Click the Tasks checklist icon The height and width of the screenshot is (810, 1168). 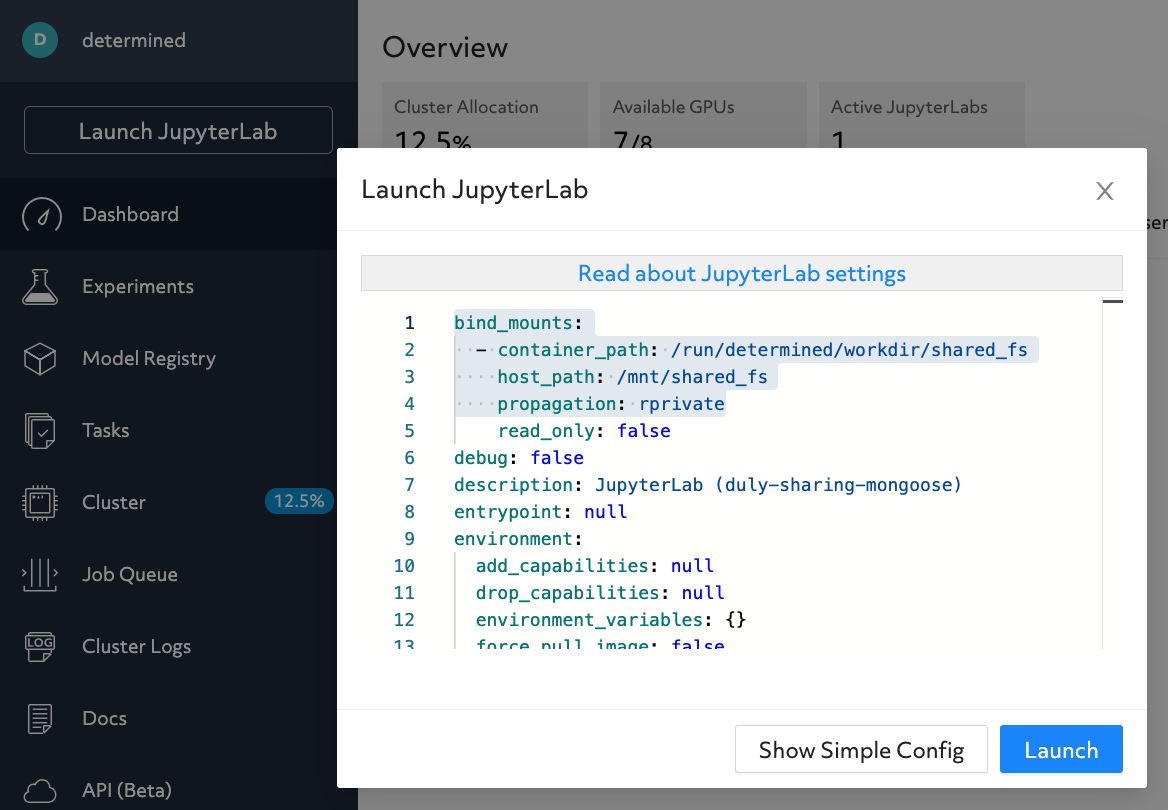(39, 431)
